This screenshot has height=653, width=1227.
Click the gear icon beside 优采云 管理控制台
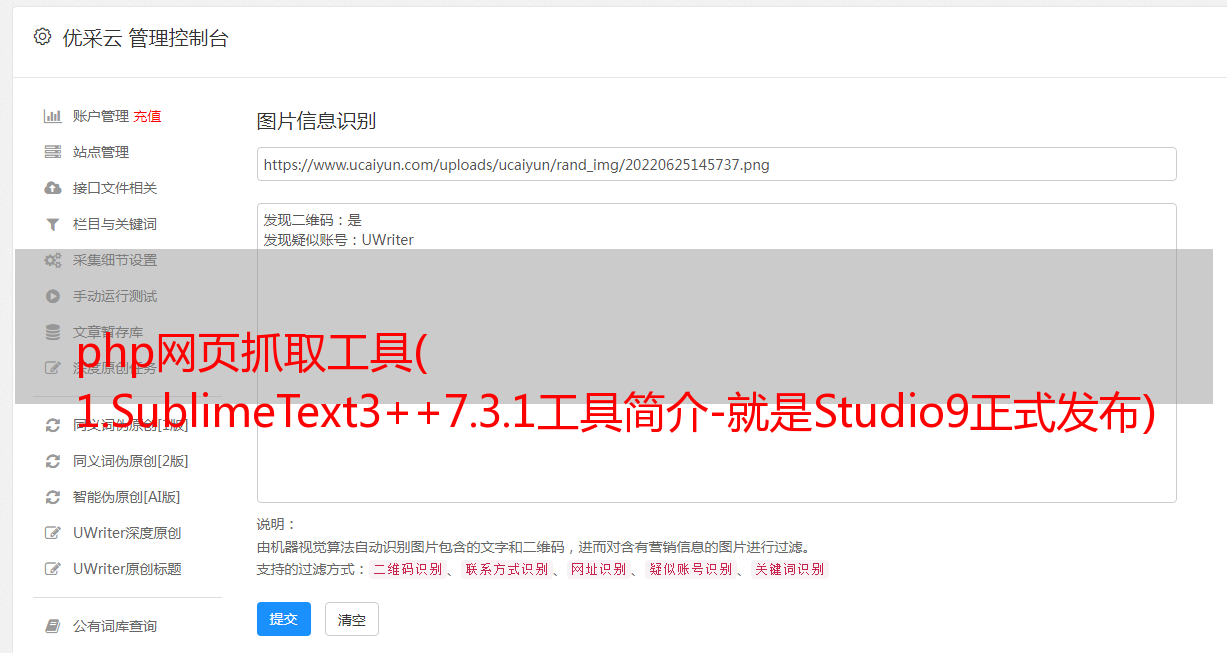pos(42,37)
